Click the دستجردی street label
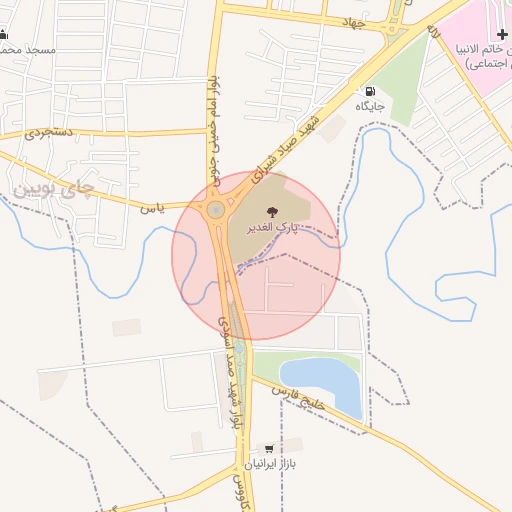Image resolution: width=512 pixels, height=512 pixels. pos(49,133)
